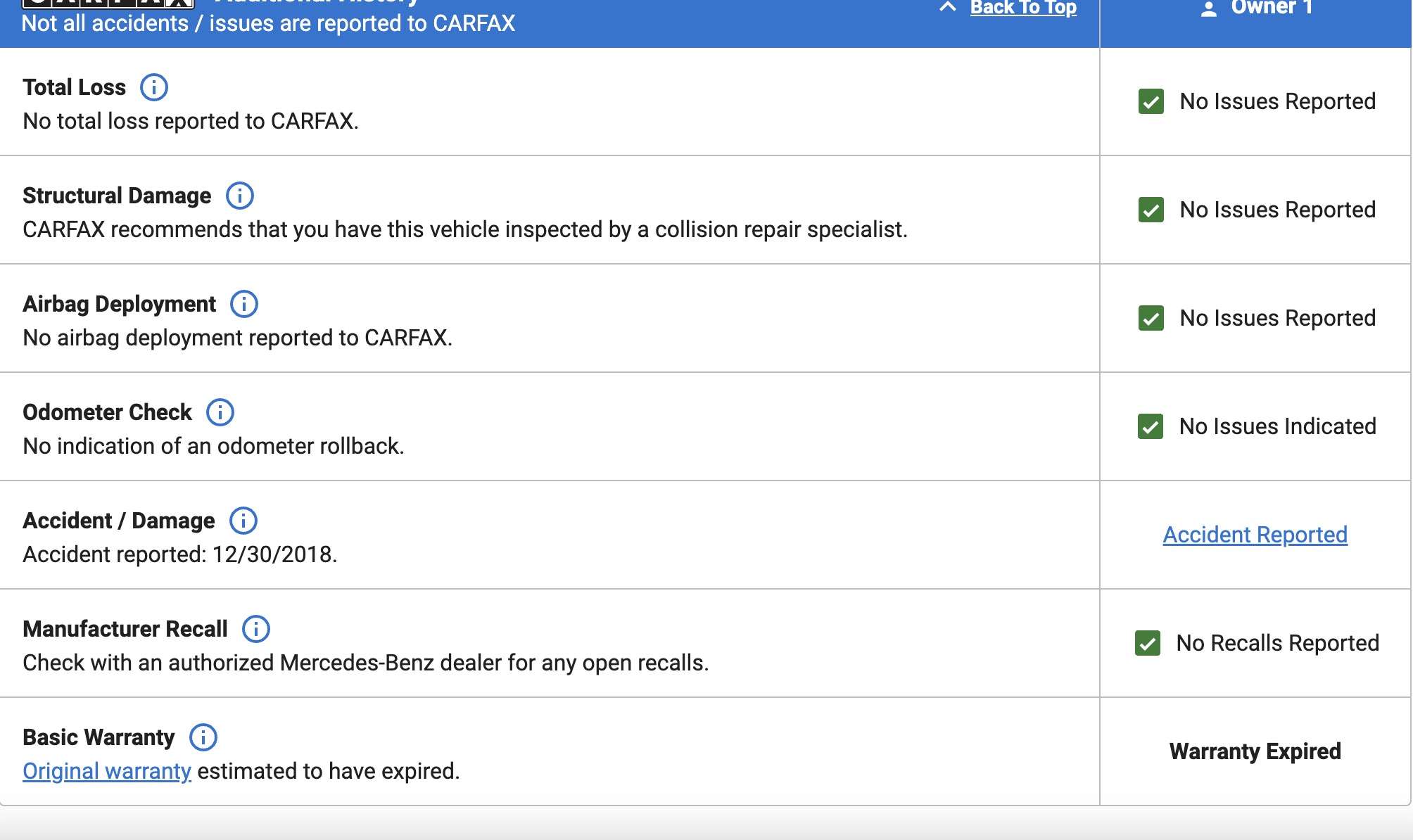Click the Warranty Expired status text
The height and width of the screenshot is (840, 1413).
click(1255, 751)
